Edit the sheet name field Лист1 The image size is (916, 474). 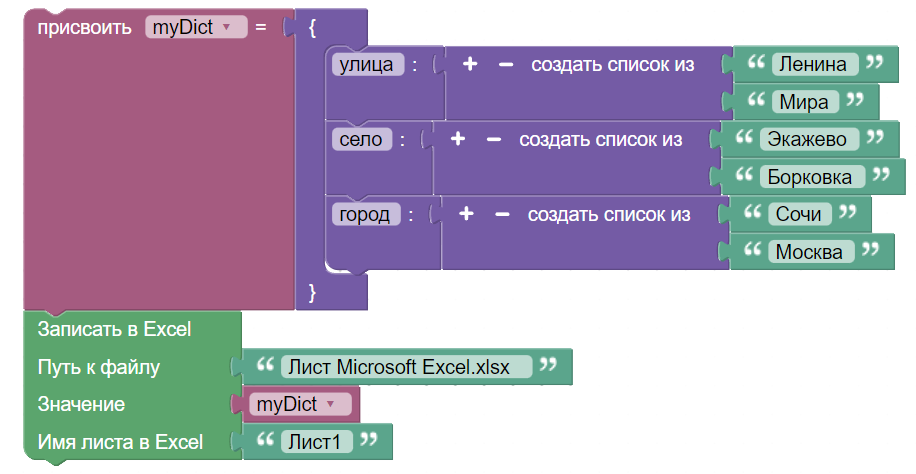click(x=317, y=441)
